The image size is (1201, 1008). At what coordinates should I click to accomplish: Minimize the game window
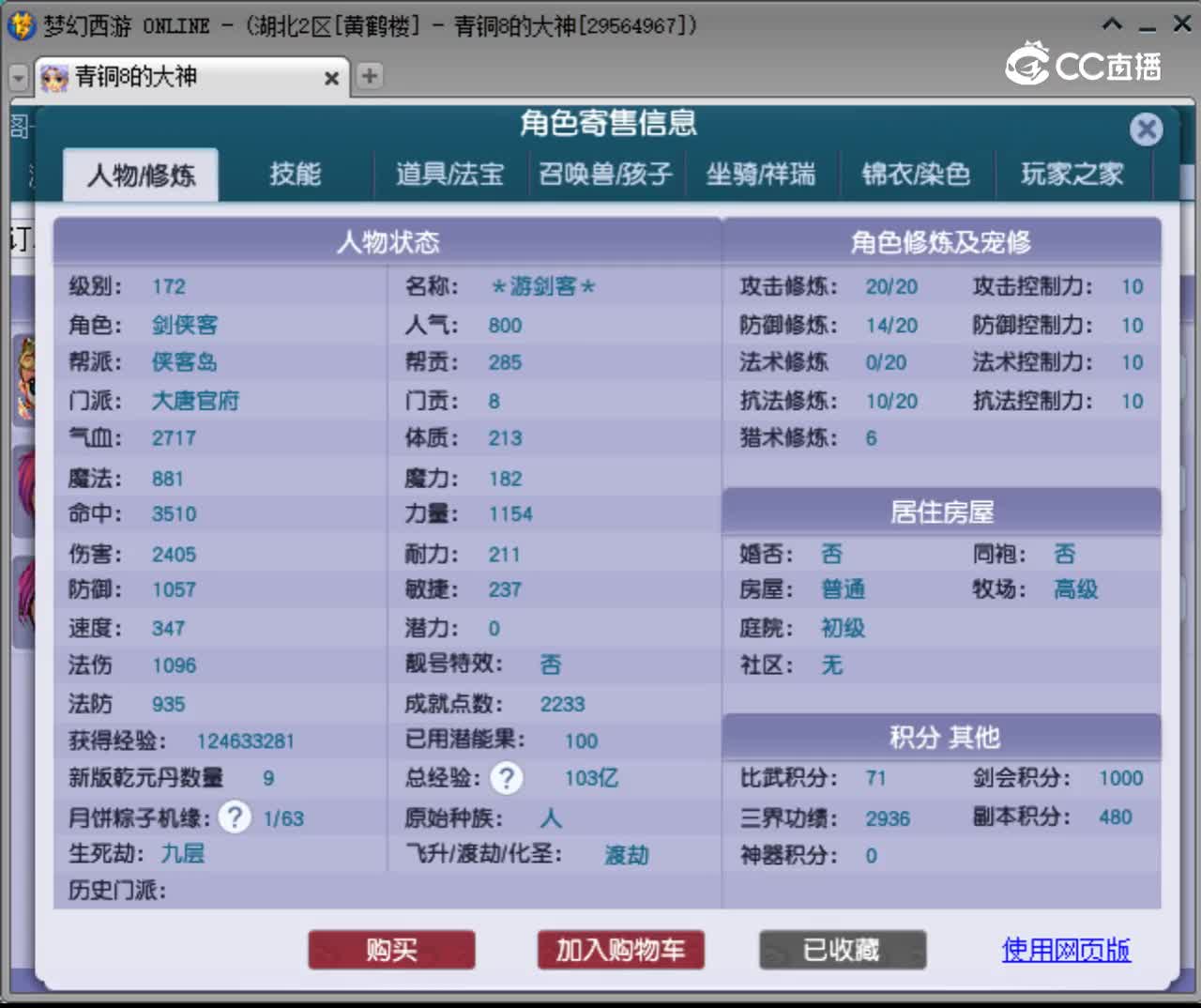tap(1148, 26)
